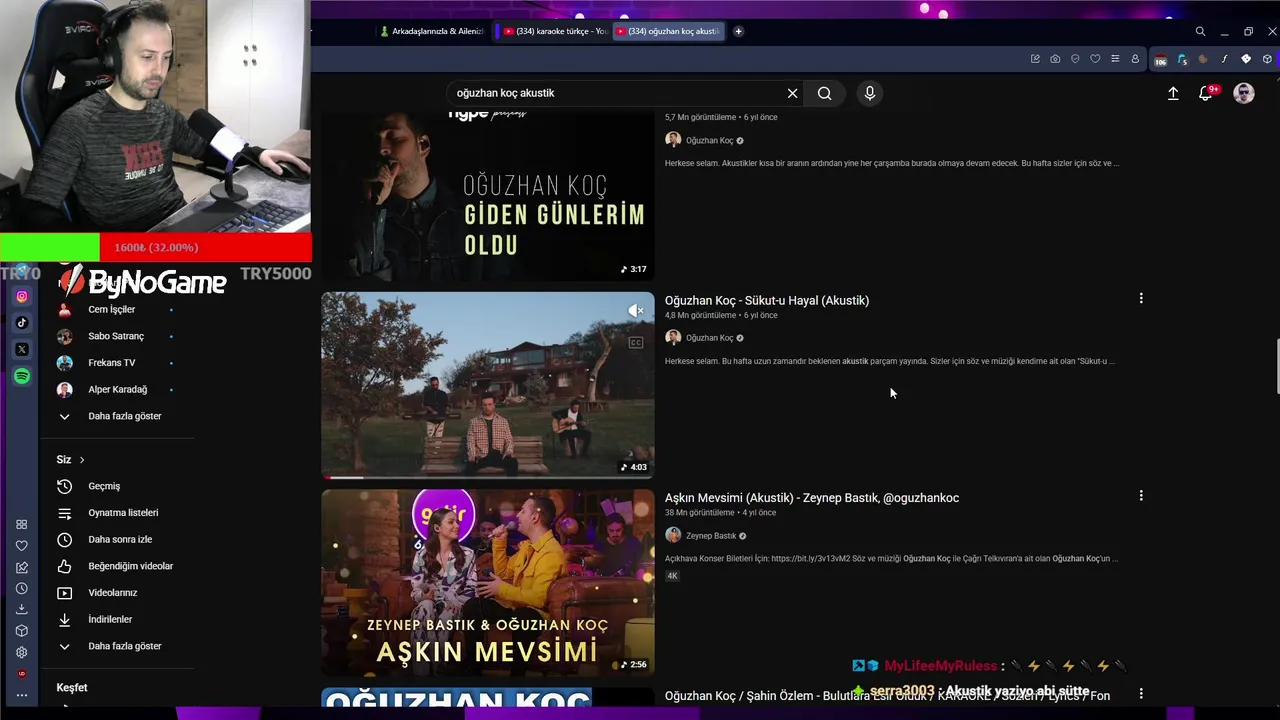Open TikTok in the browser sidebar

point(22,323)
